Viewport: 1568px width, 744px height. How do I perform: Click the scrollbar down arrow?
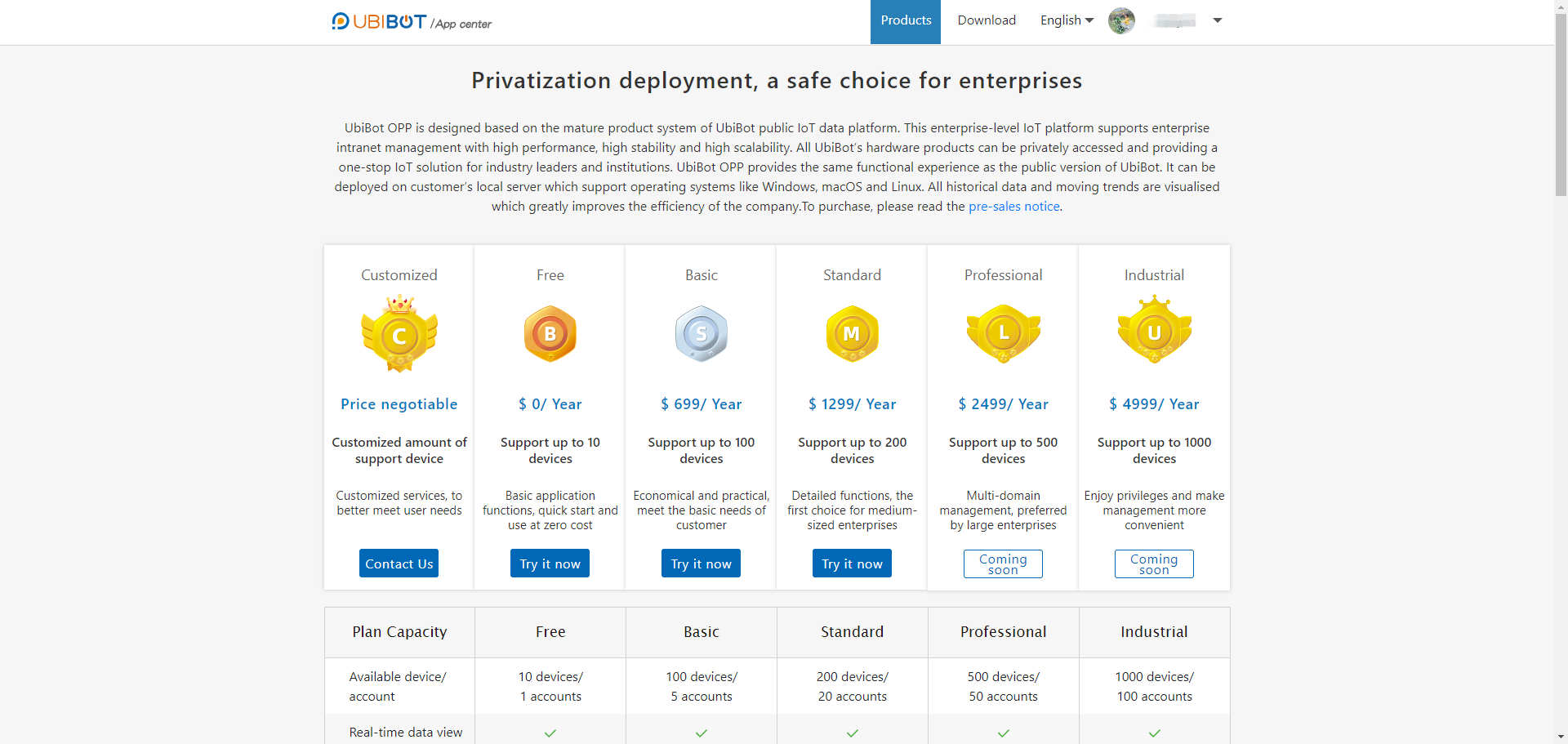1561,737
